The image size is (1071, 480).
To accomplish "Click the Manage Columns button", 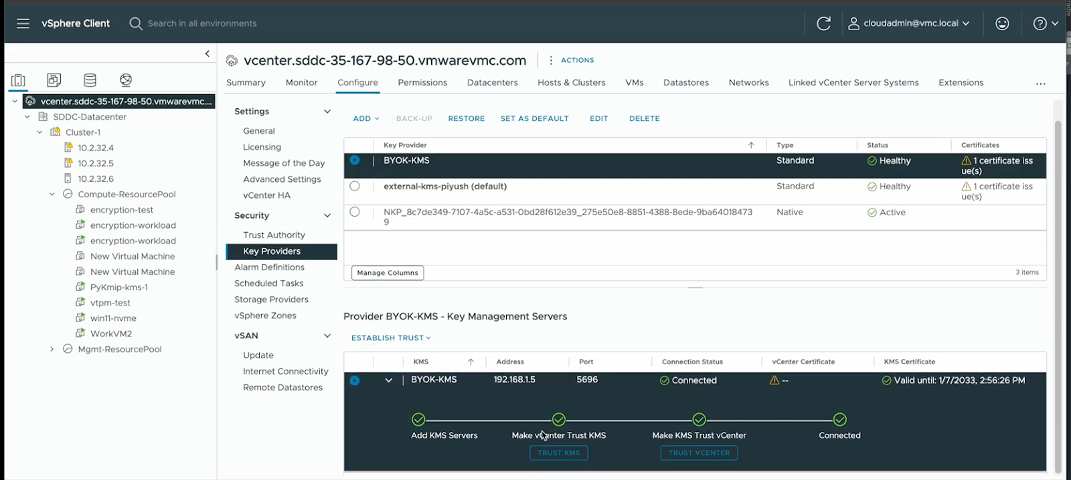I will point(387,273).
